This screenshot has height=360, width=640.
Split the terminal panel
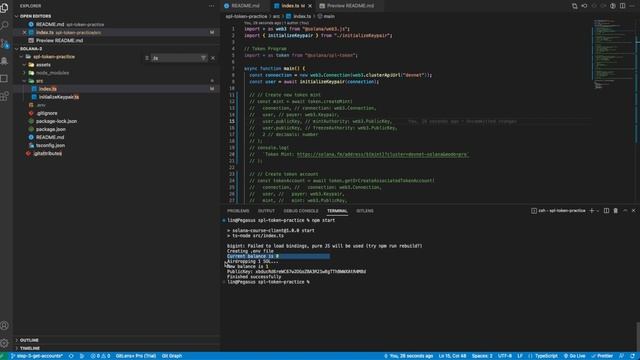coord(606,211)
